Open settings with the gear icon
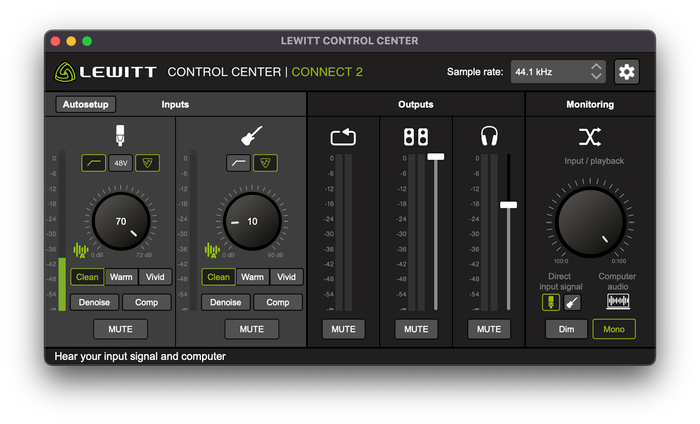Viewport: 700px width, 424px height. 626,72
